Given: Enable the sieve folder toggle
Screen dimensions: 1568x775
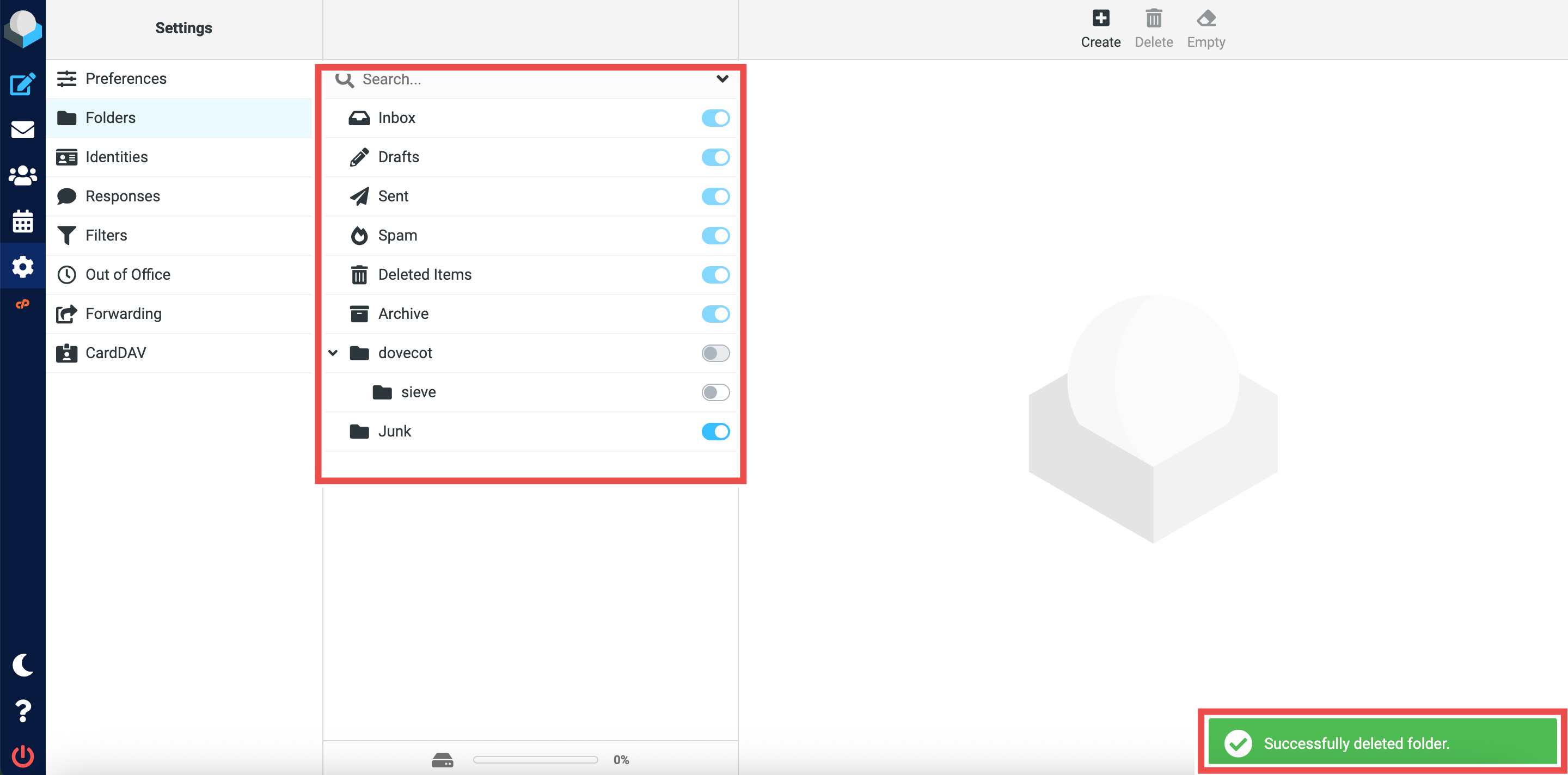Looking at the screenshot, I should tap(715, 392).
